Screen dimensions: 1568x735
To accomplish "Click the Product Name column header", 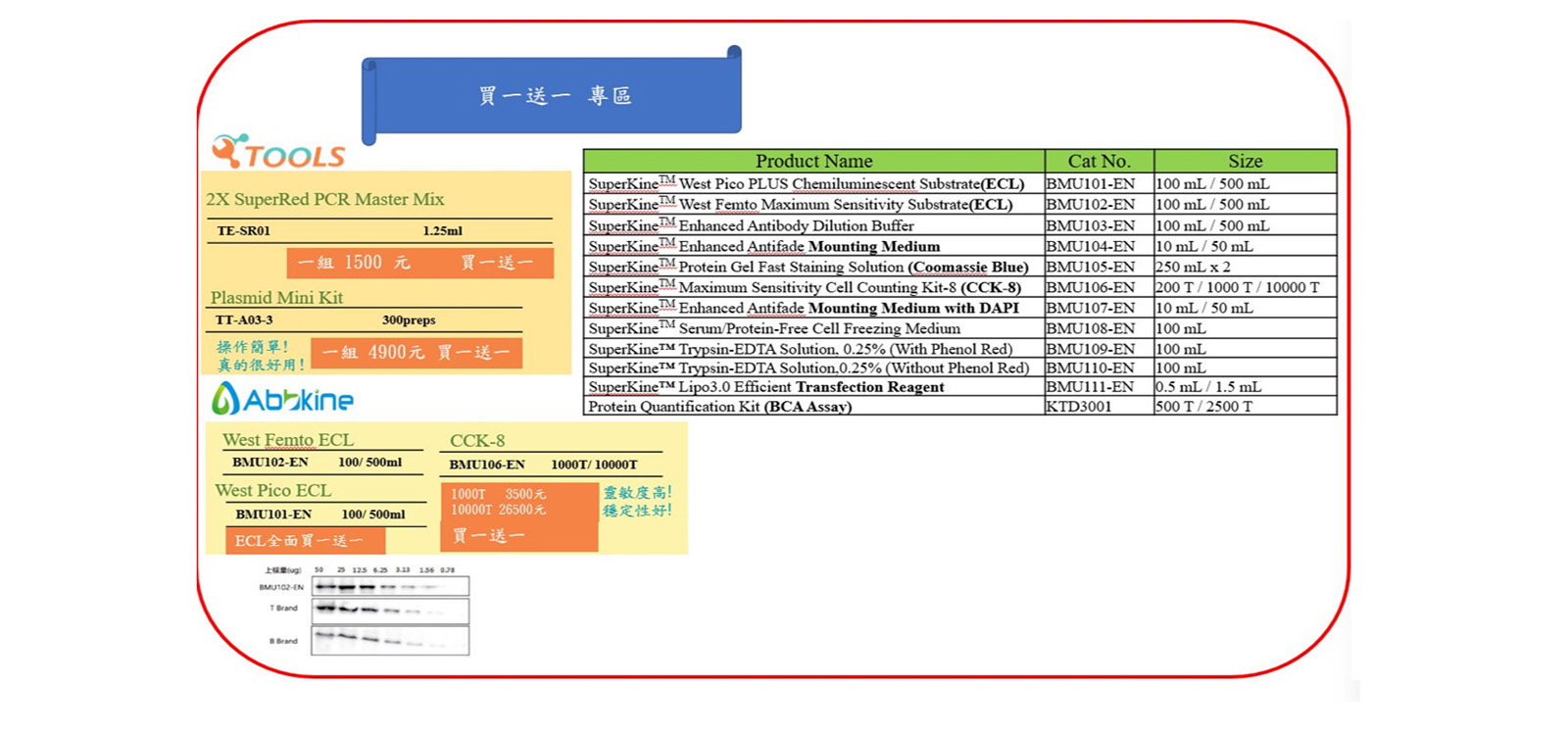I will click(x=813, y=161).
